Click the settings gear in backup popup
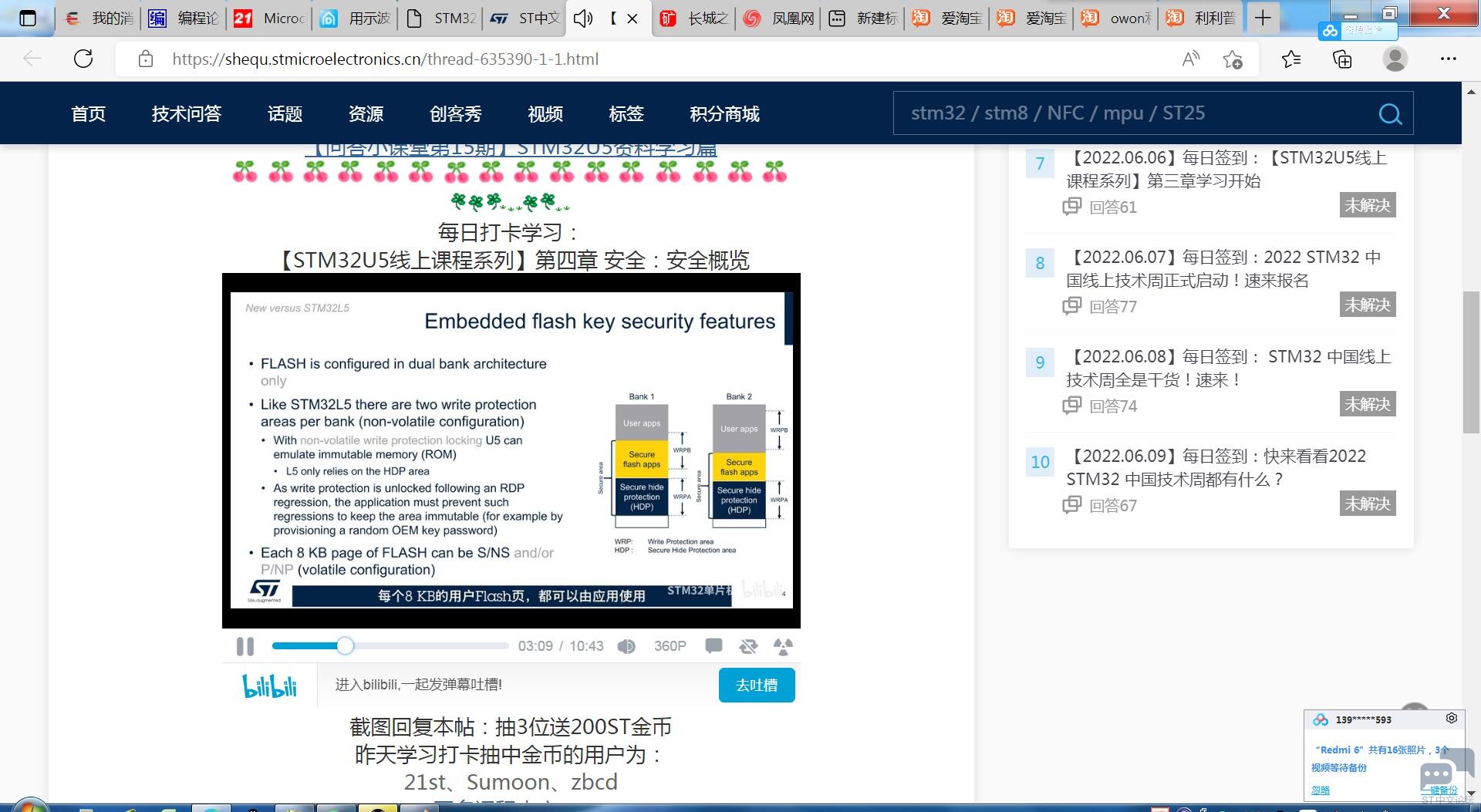The width and height of the screenshot is (1481, 812). [x=1451, y=718]
